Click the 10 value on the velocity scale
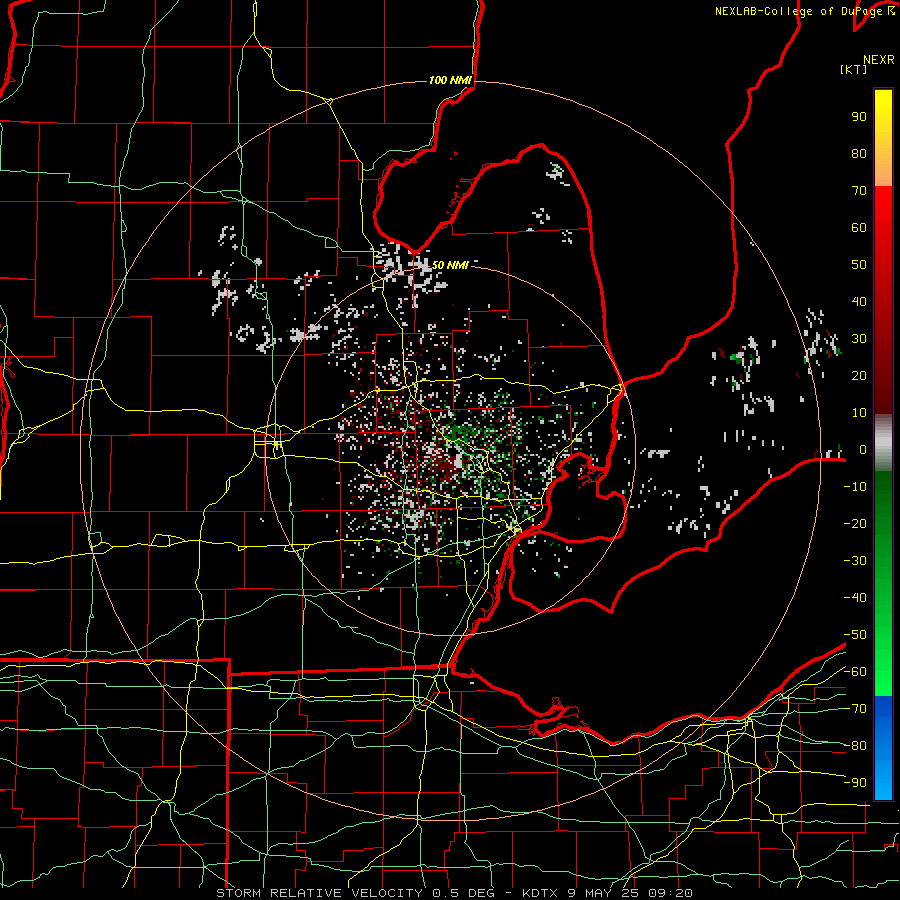Image resolution: width=900 pixels, height=900 pixels. 859,413
